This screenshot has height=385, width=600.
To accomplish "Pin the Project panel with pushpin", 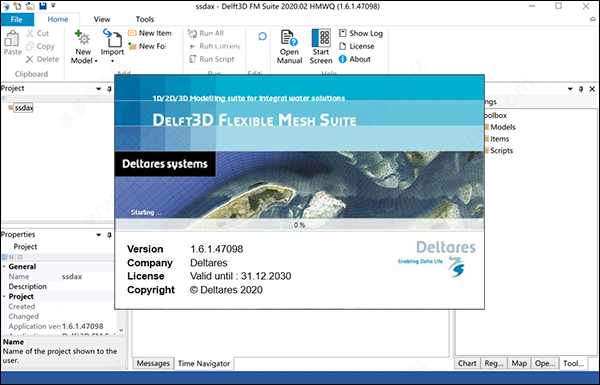I will [109, 89].
